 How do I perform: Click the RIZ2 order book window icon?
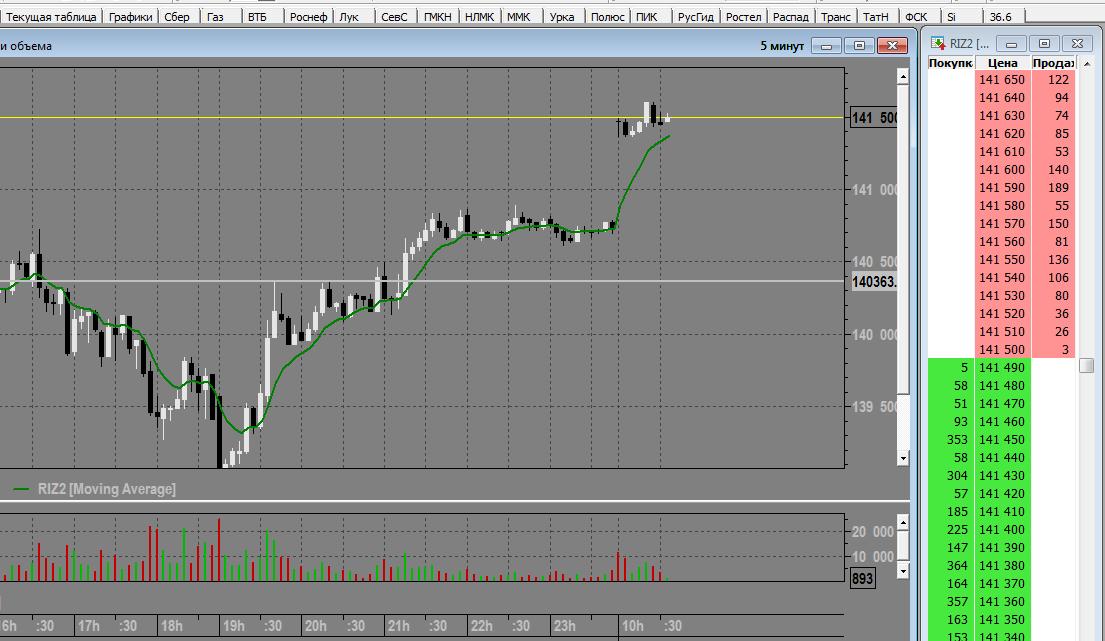[938, 44]
